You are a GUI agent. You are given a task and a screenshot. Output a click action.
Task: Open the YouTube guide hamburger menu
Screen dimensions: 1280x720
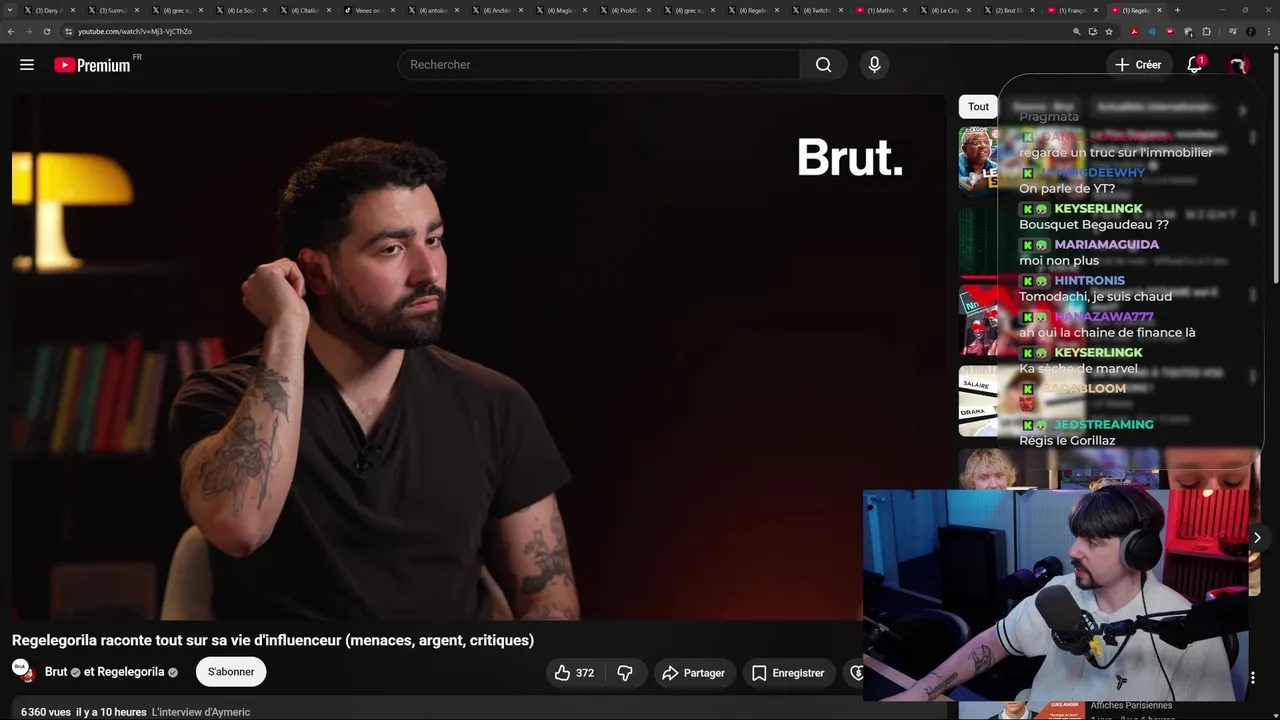[27, 65]
